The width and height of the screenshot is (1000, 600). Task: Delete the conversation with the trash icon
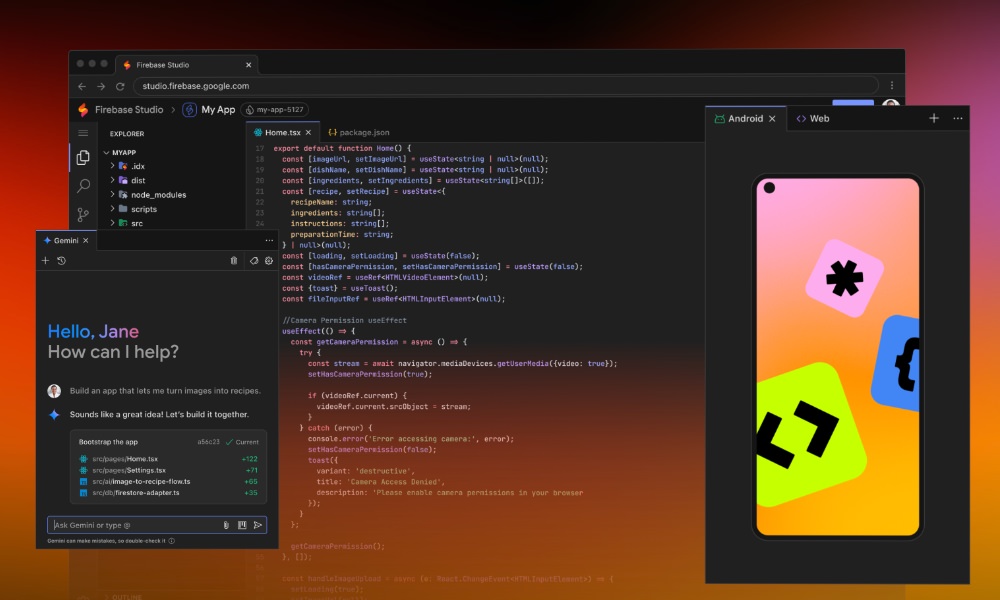tap(235, 260)
